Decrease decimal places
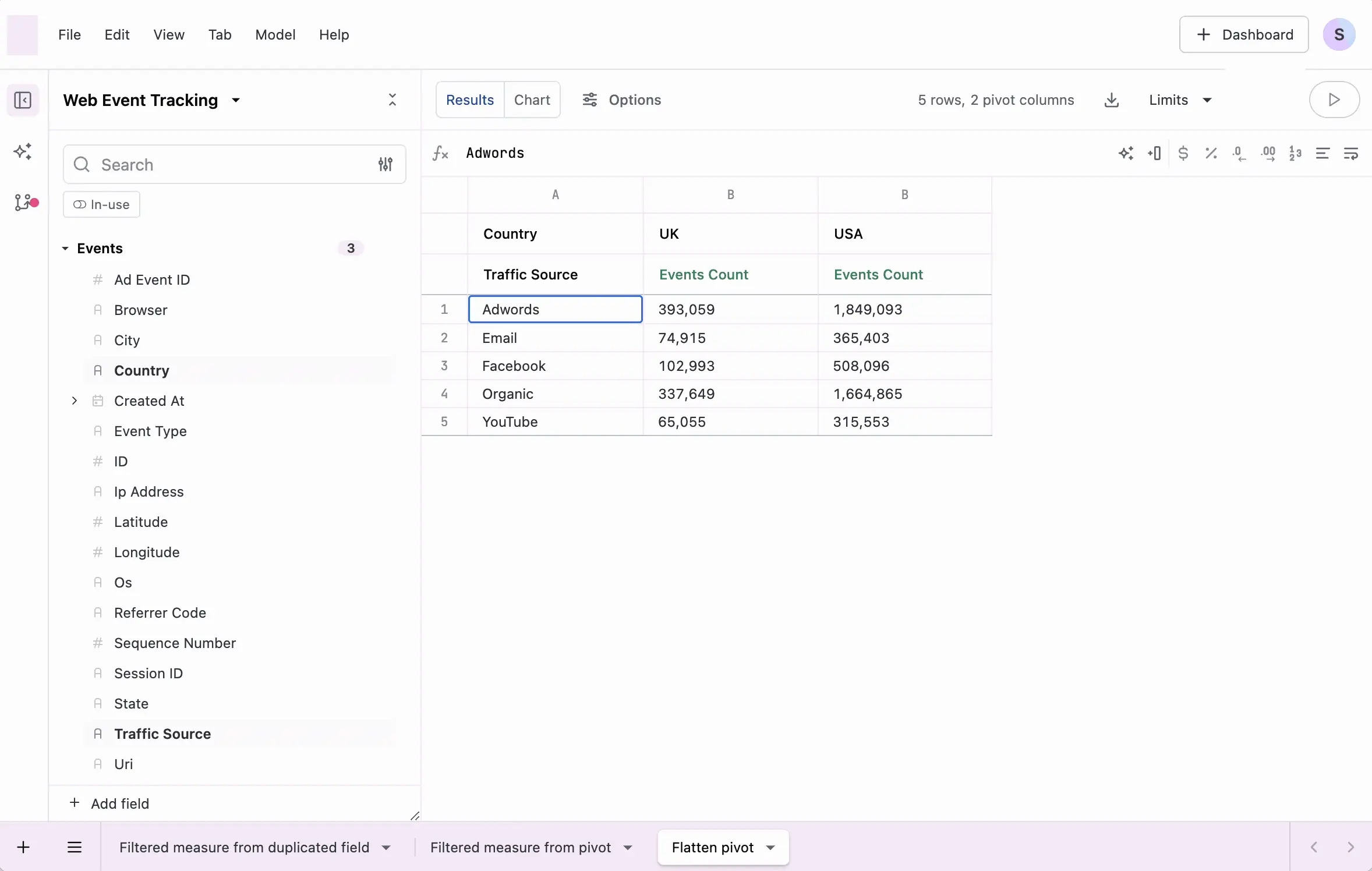 1239,153
